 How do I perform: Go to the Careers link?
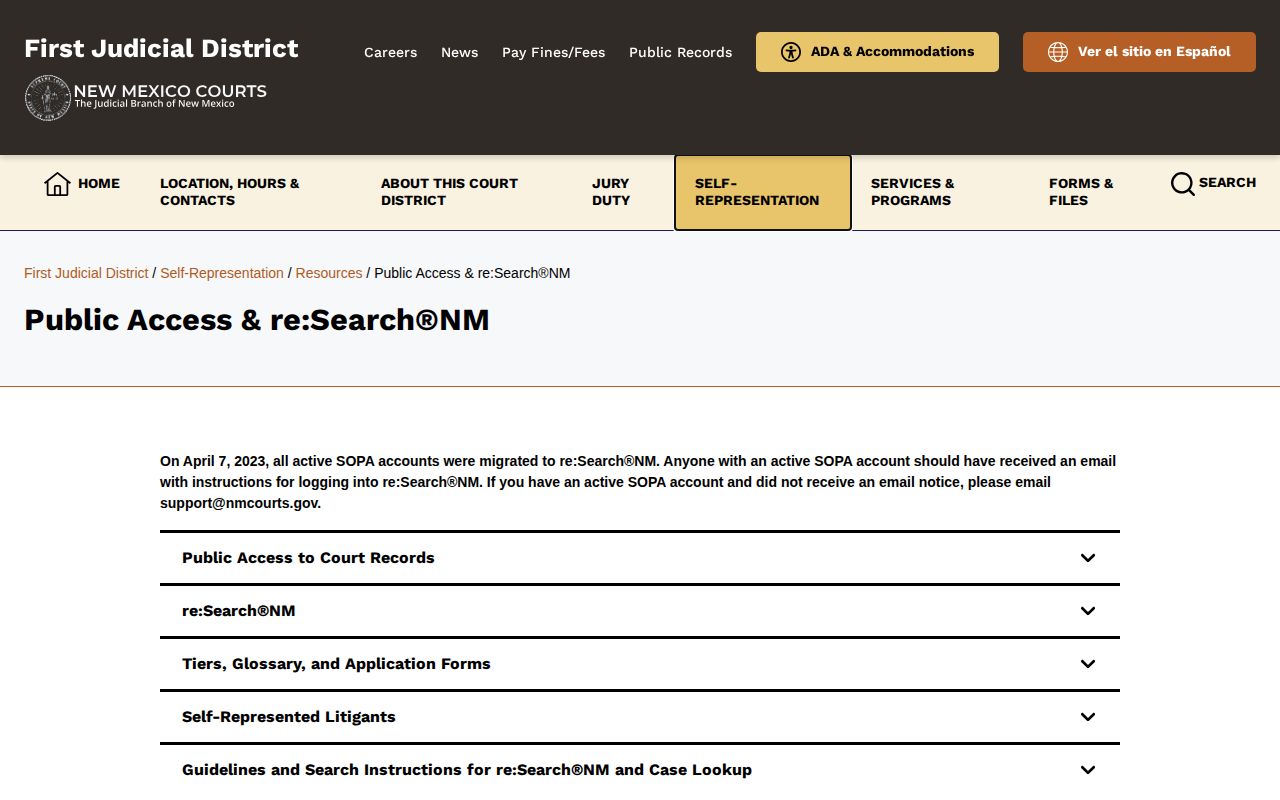pyautogui.click(x=390, y=52)
